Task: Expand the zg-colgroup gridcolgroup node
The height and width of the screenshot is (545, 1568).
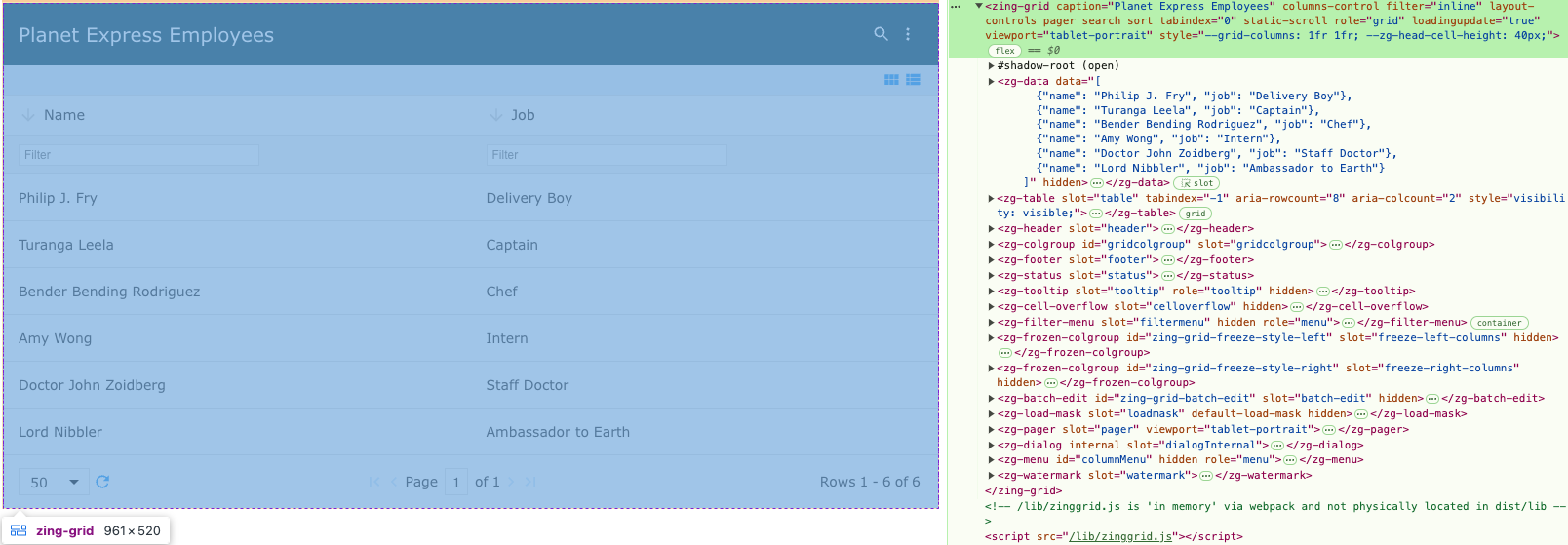Action: [x=992, y=245]
